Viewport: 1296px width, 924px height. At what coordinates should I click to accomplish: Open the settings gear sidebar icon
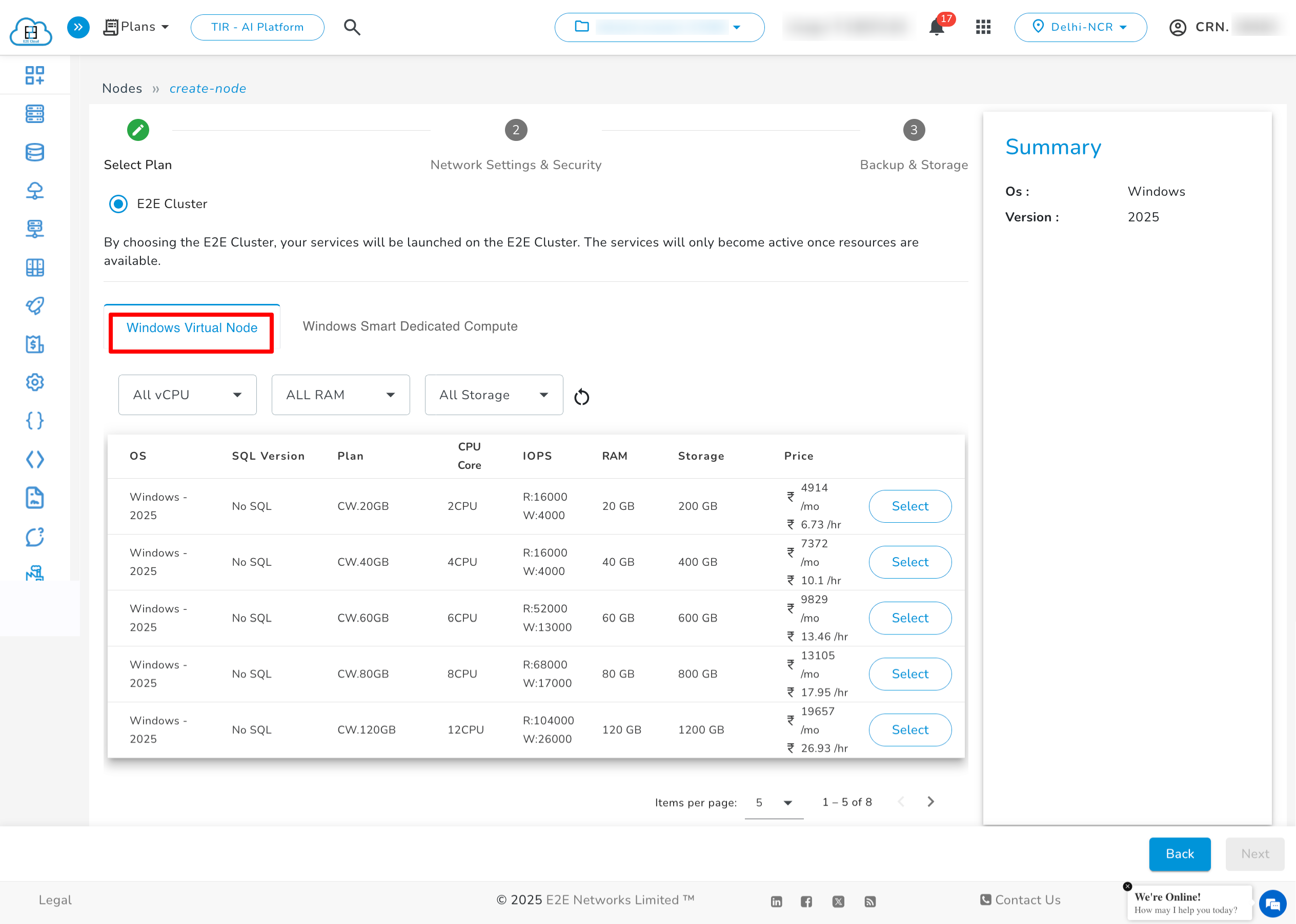(35, 382)
